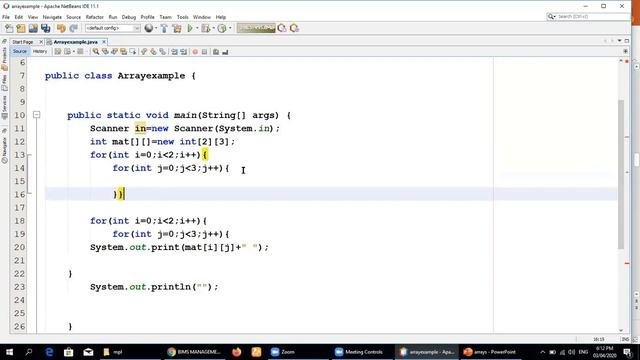
Task: Close the Start Page tab
Action: 41,42
